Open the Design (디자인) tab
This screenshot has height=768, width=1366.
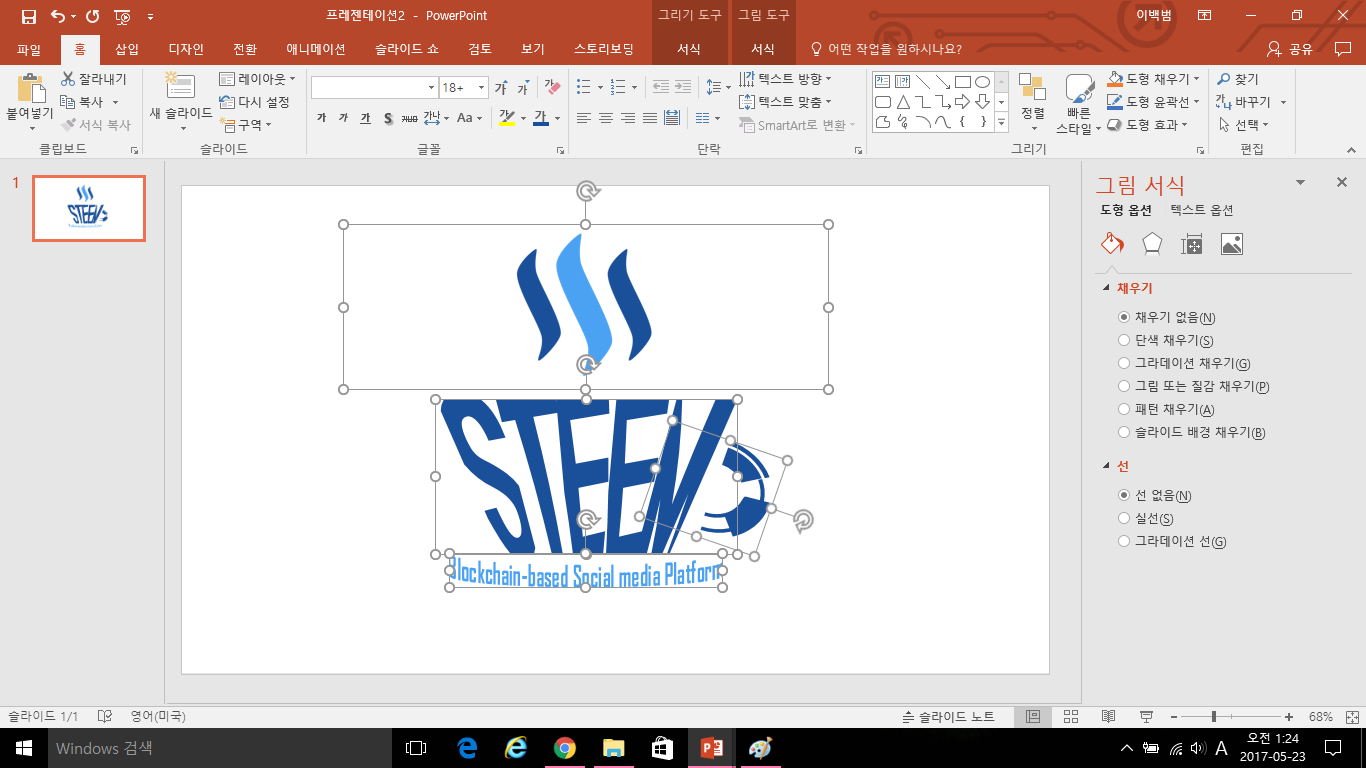[x=186, y=49]
